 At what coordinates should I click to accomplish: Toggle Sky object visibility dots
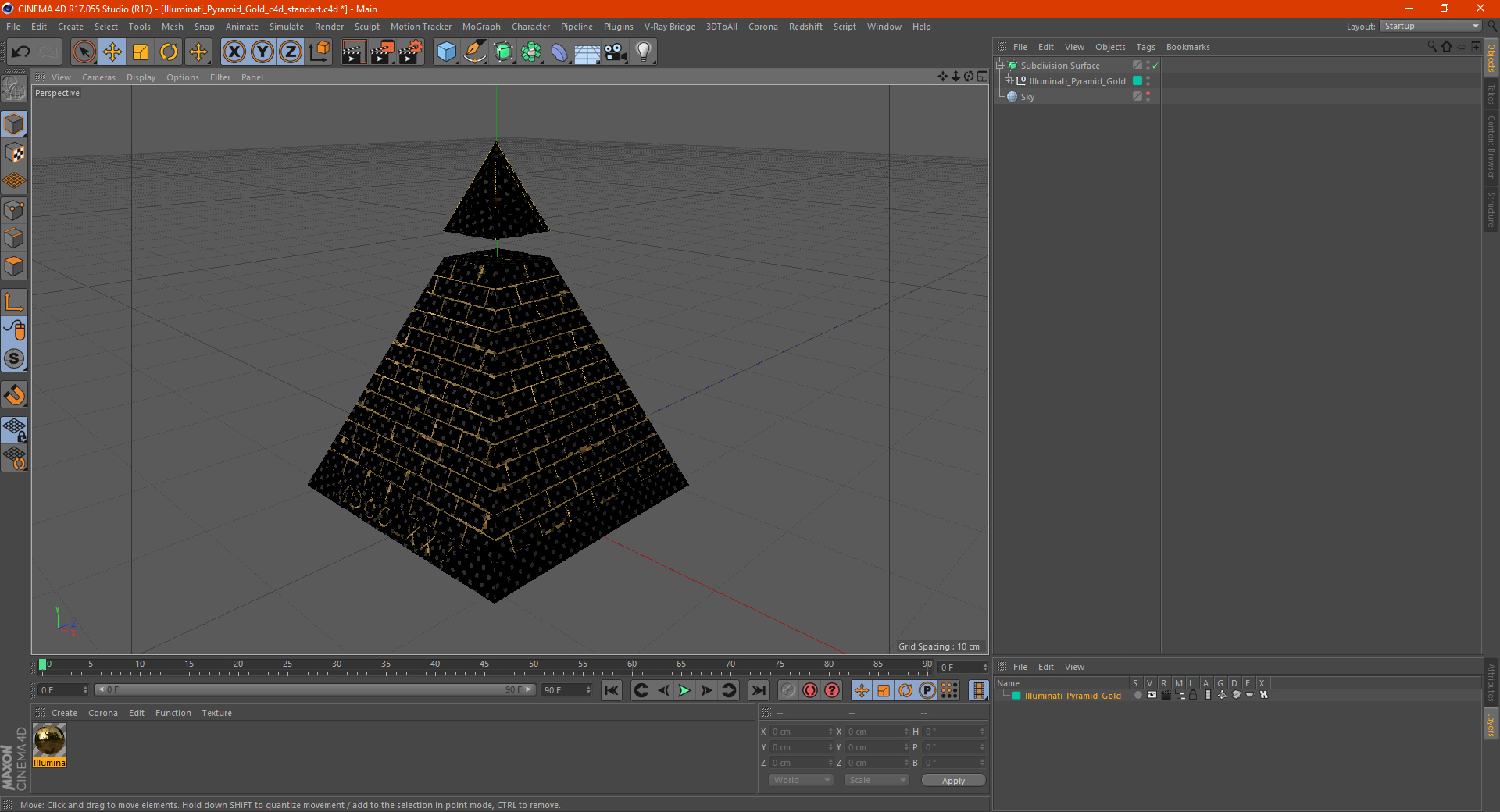point(1148,97)
